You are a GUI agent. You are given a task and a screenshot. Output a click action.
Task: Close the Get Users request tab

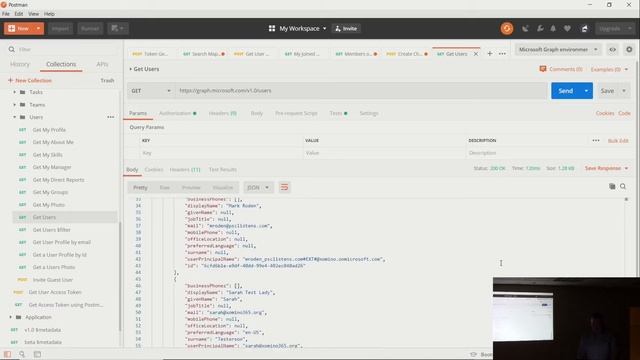[476, 54]
